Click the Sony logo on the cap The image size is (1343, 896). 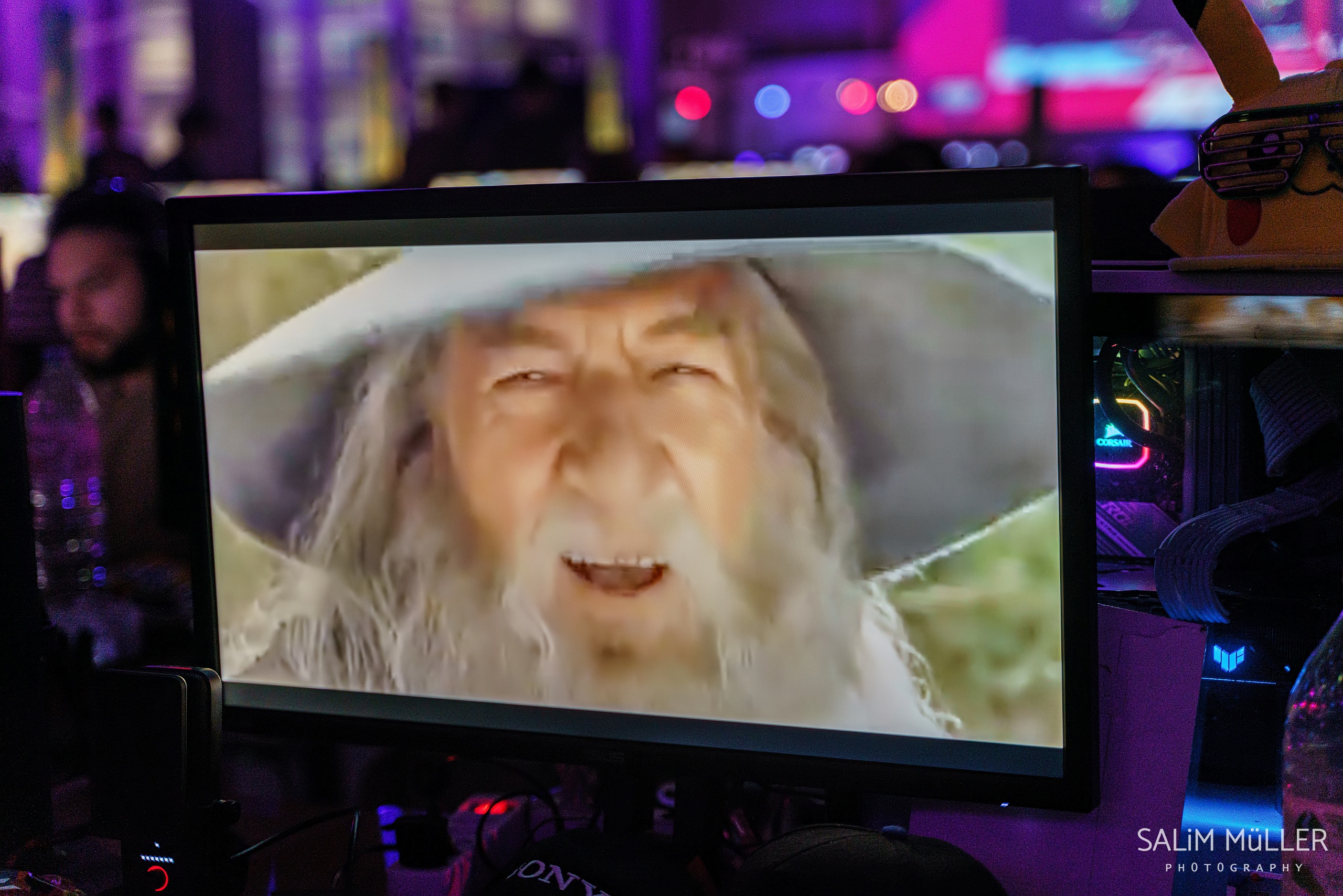point(557,877)
